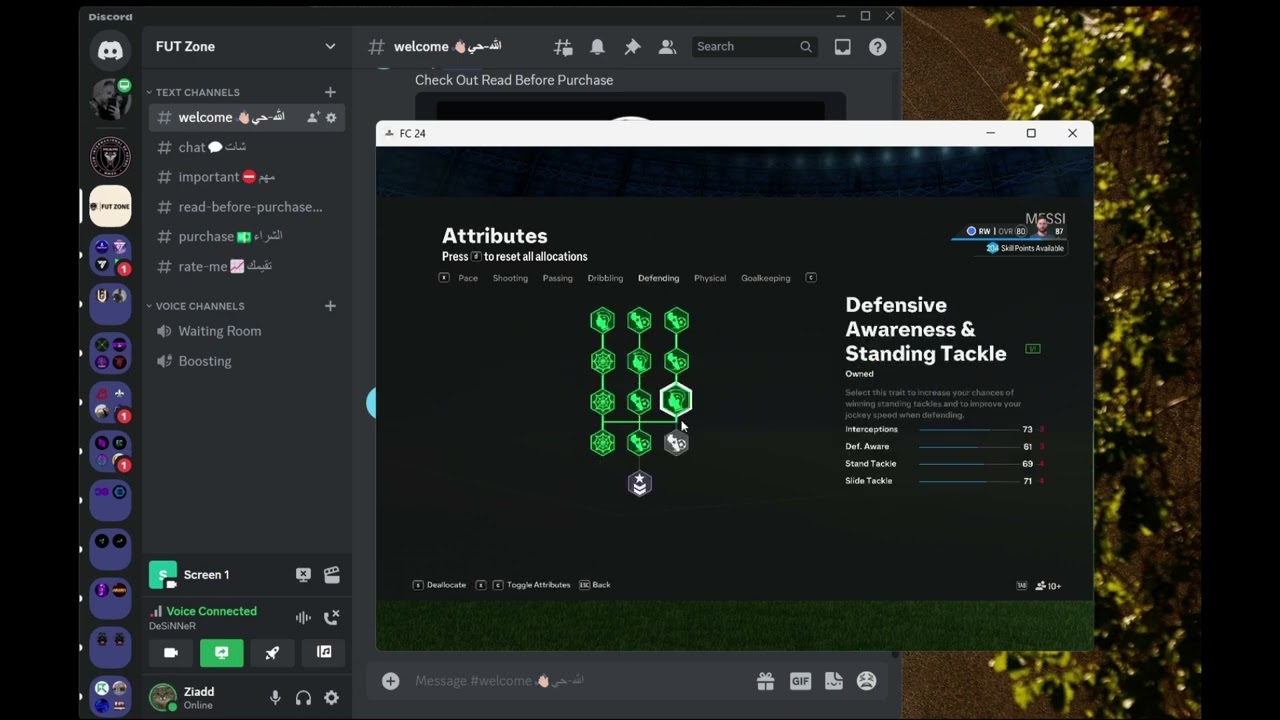Mute the microphone in user panel
This screenshot has height=720, width=1280.
275,698
